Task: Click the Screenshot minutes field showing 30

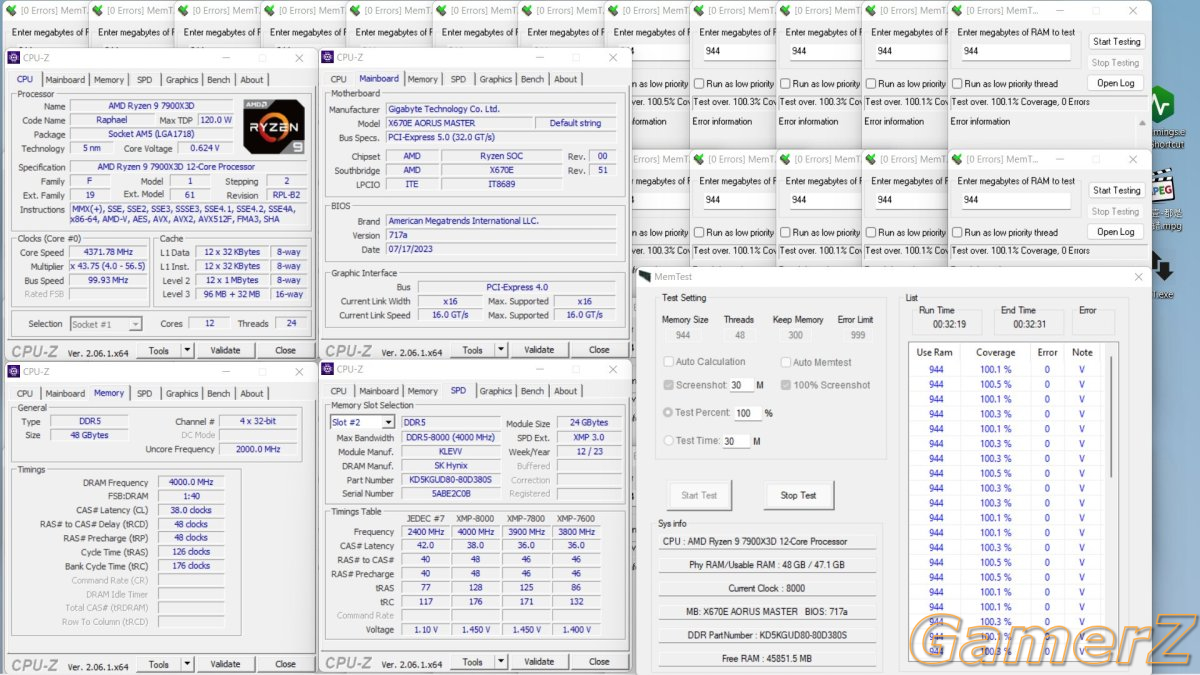Action: (740, 385)
